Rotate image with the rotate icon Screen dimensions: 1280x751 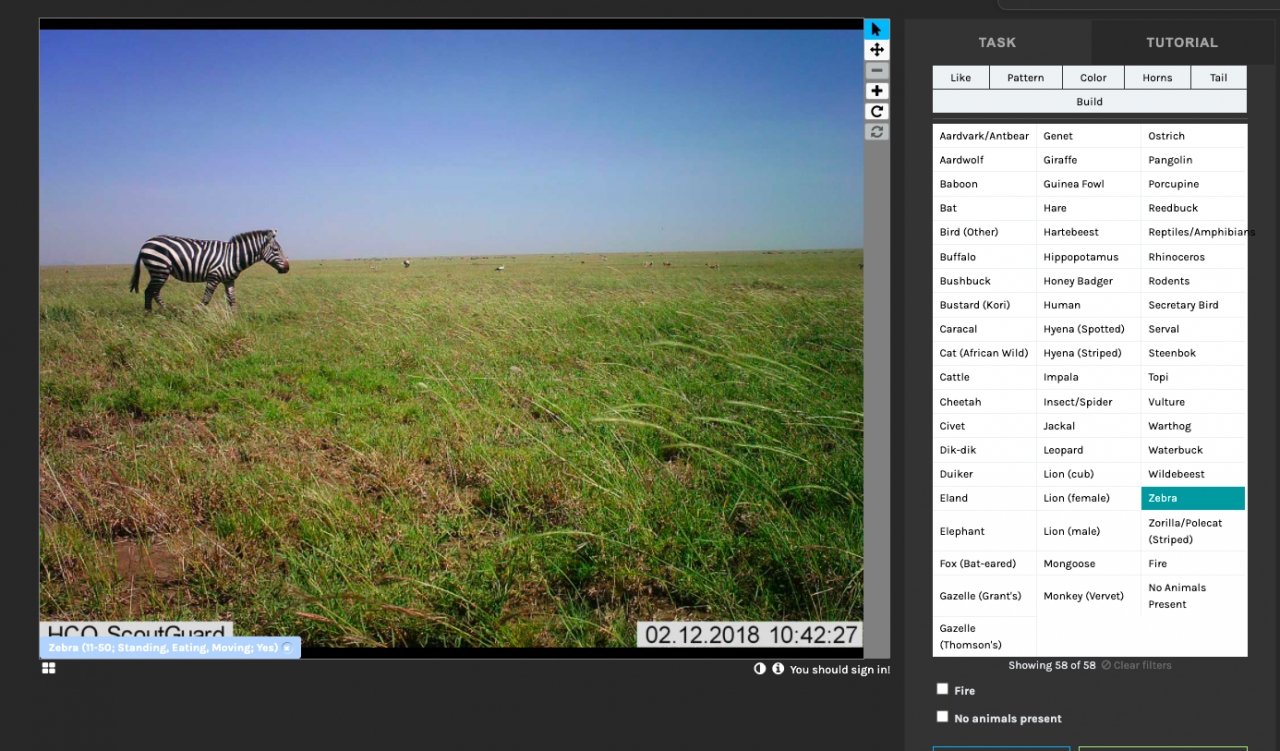[x=877, y=112]
